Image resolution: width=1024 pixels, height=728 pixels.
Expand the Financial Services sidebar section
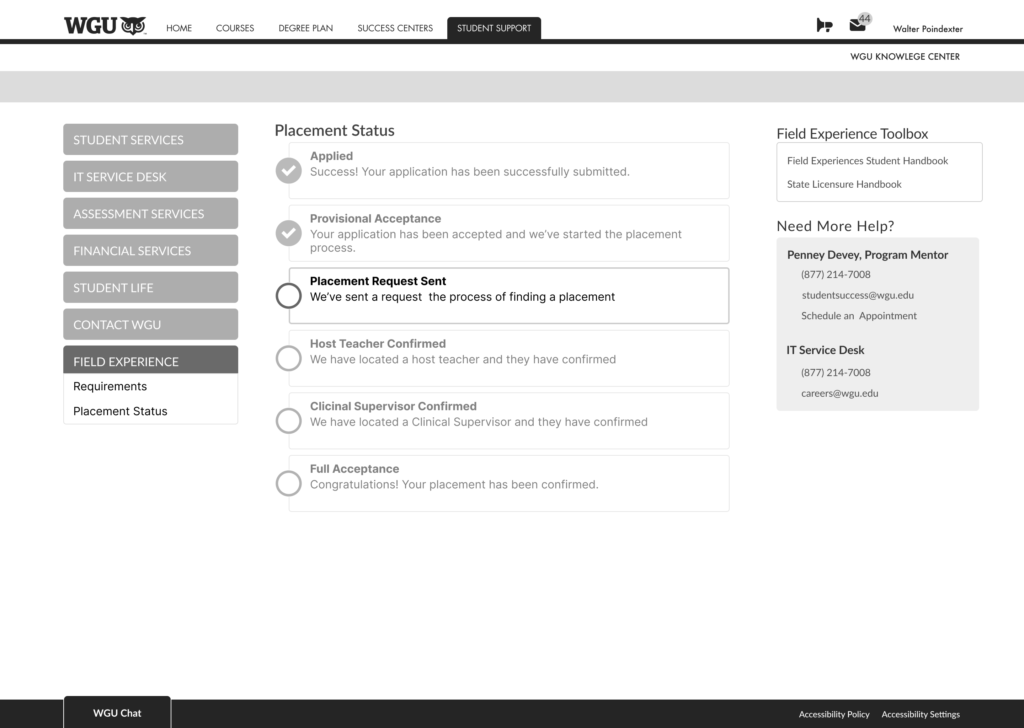150,251
